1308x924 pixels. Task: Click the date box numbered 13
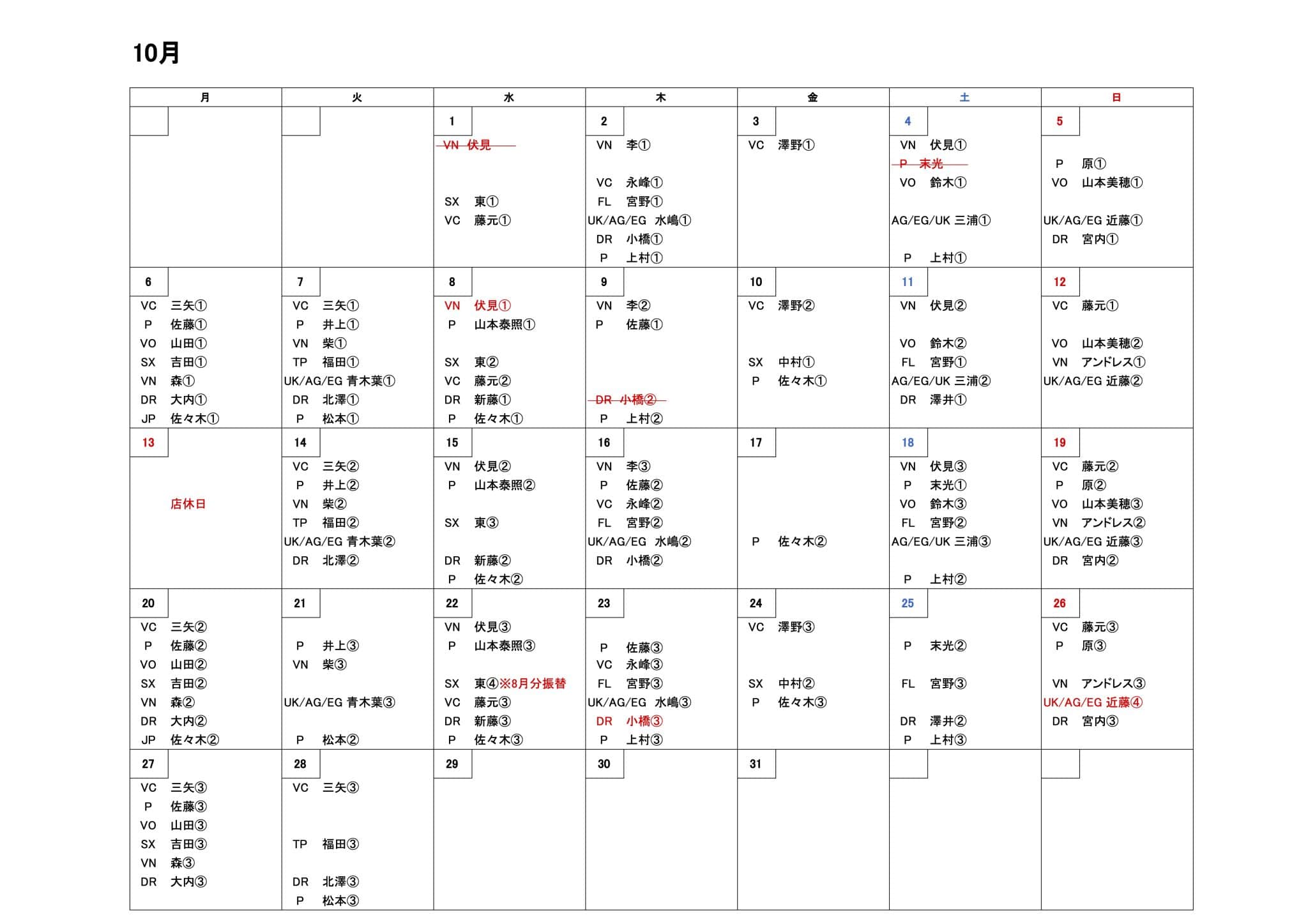click(148, 443)
